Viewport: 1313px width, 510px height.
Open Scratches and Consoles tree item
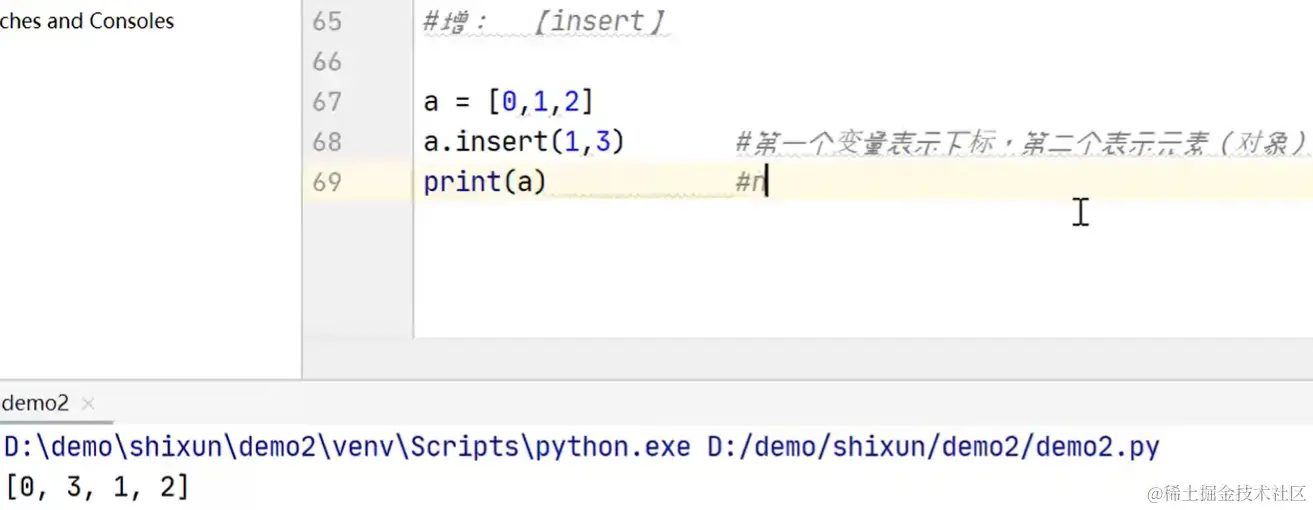tap(87, 21)
